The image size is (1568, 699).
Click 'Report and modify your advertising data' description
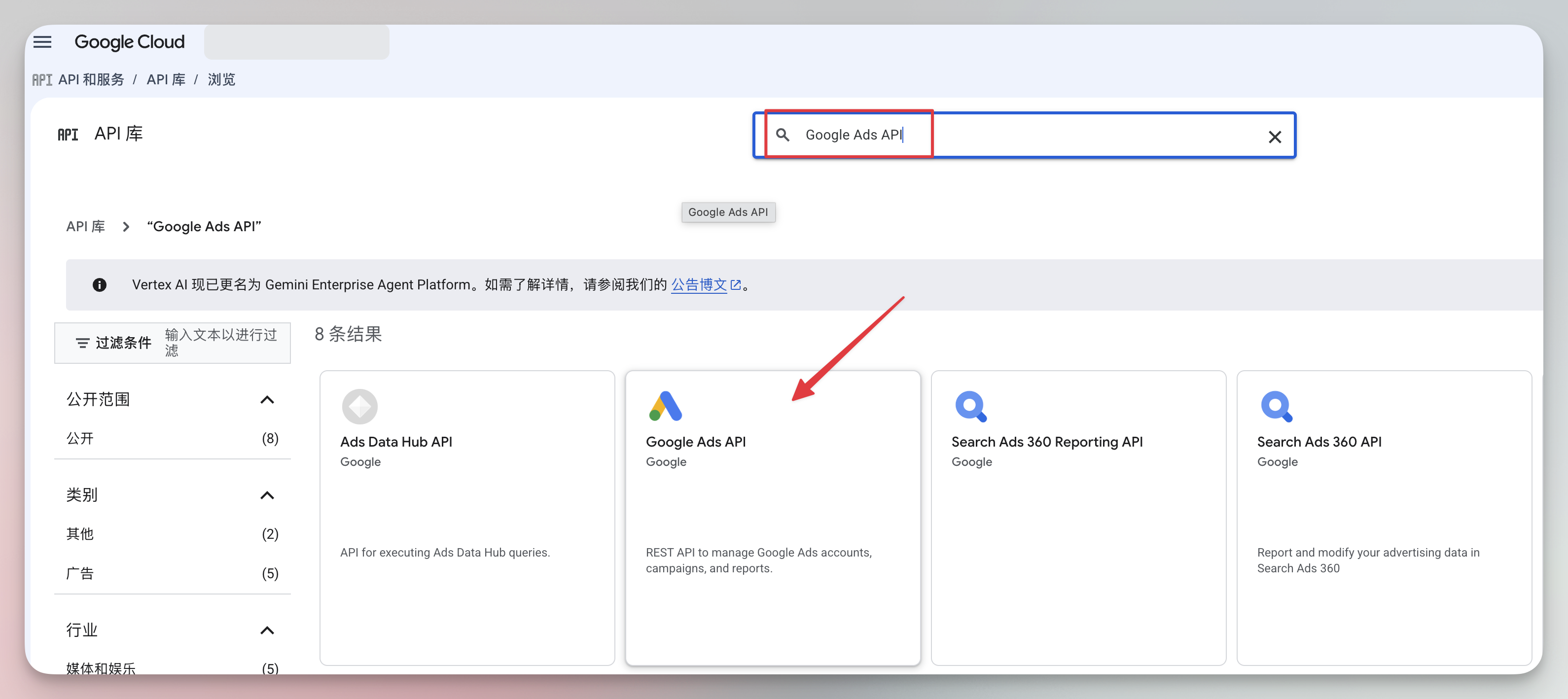click(1368, 560)
